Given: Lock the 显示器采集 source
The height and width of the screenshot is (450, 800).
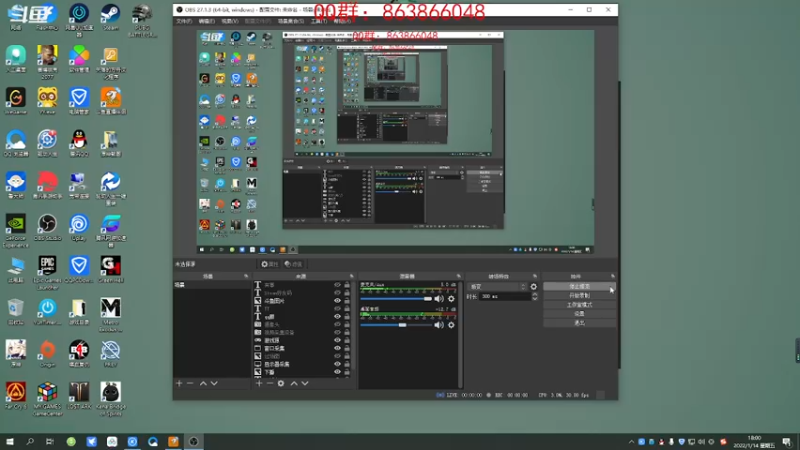Looking at the screenshot, I should coord(347,364).
